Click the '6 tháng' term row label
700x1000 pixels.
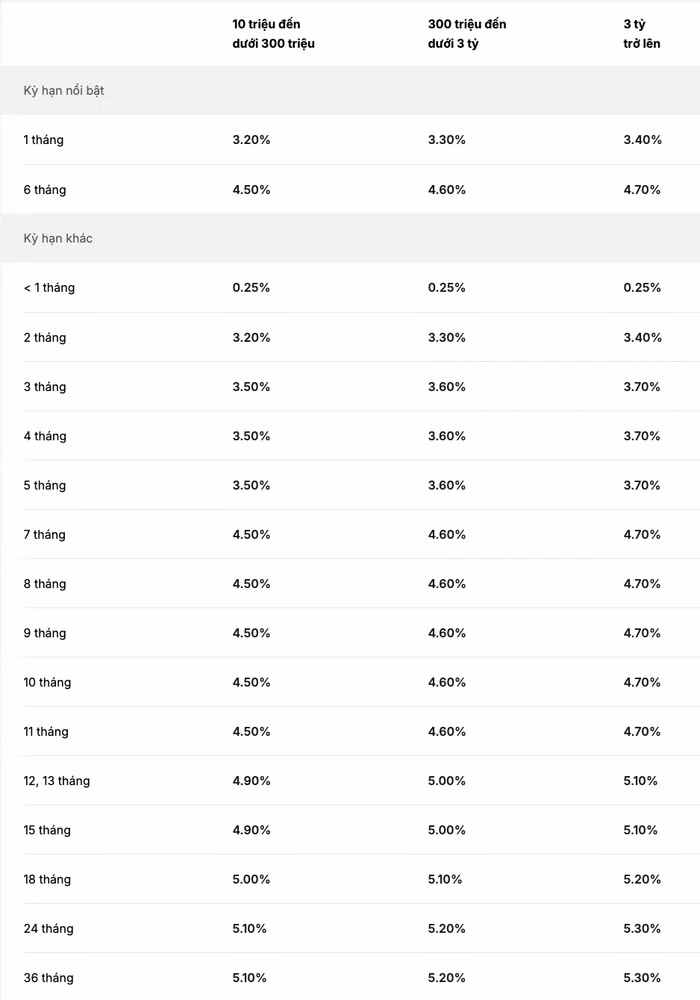coord(44,190)
